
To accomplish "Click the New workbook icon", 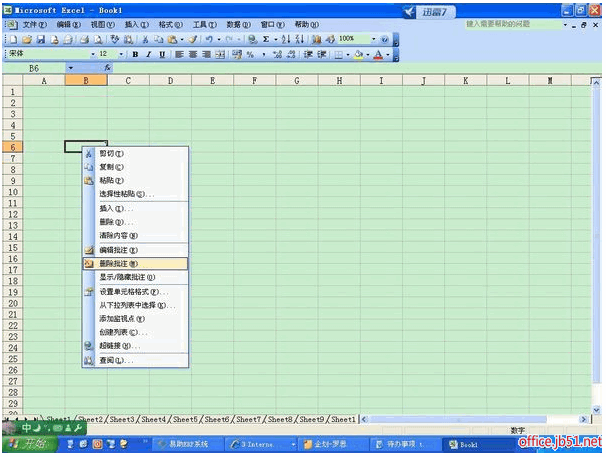I will pos(14,39).
